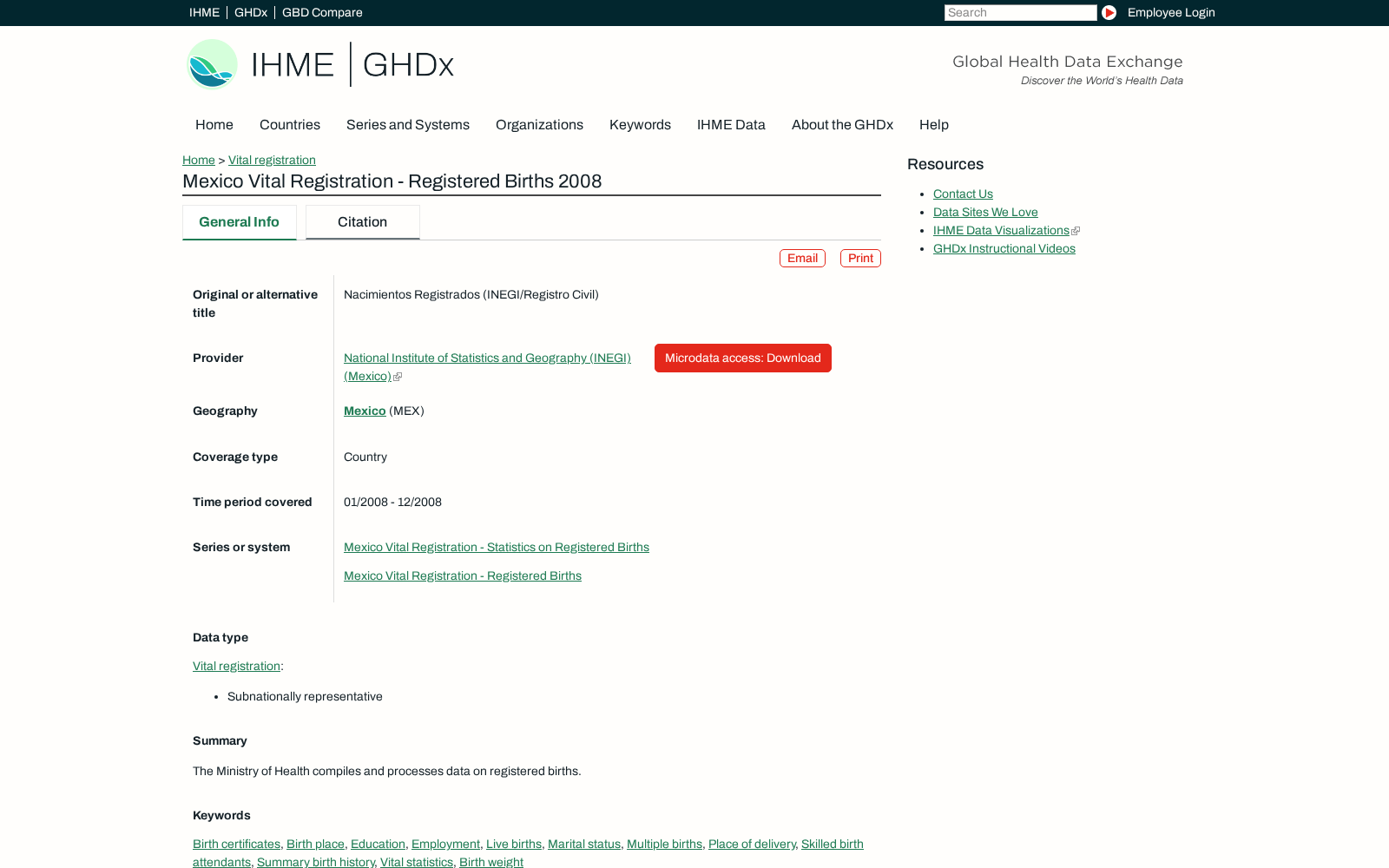Open the INEGI provider link
The image size is (1389, 868).
[487, 366]
